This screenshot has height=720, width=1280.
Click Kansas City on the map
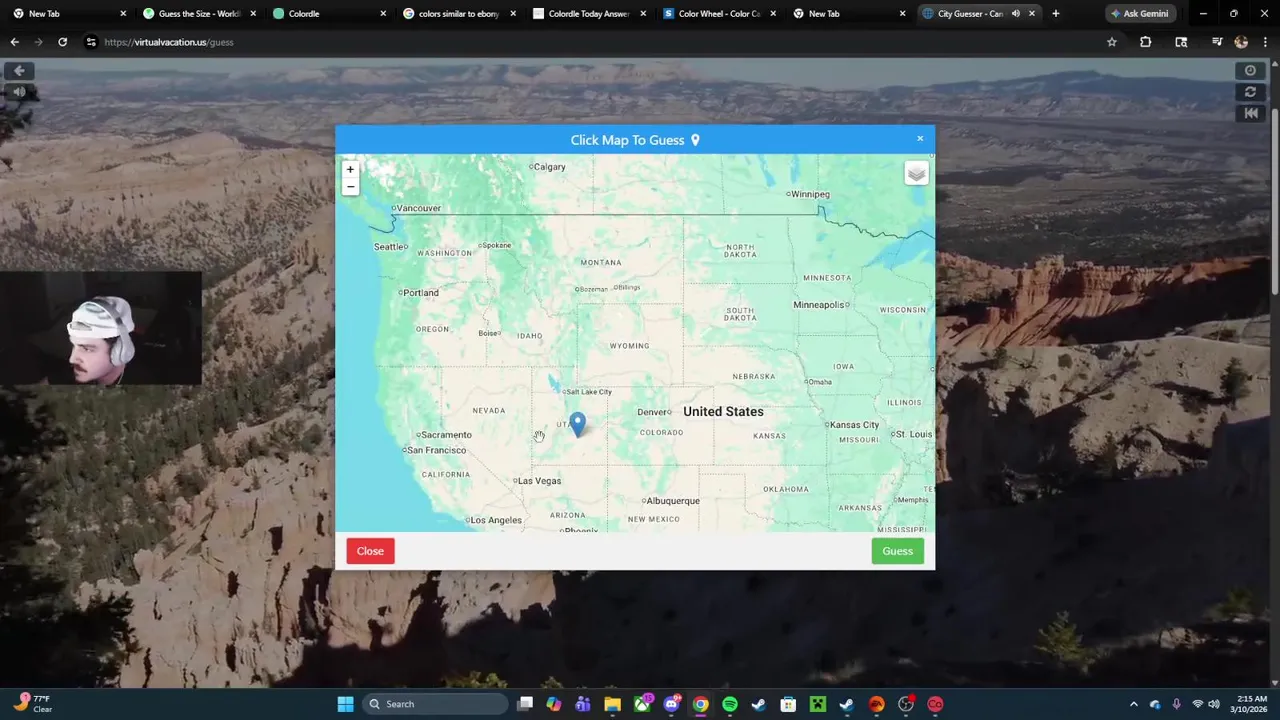point(853,425)
